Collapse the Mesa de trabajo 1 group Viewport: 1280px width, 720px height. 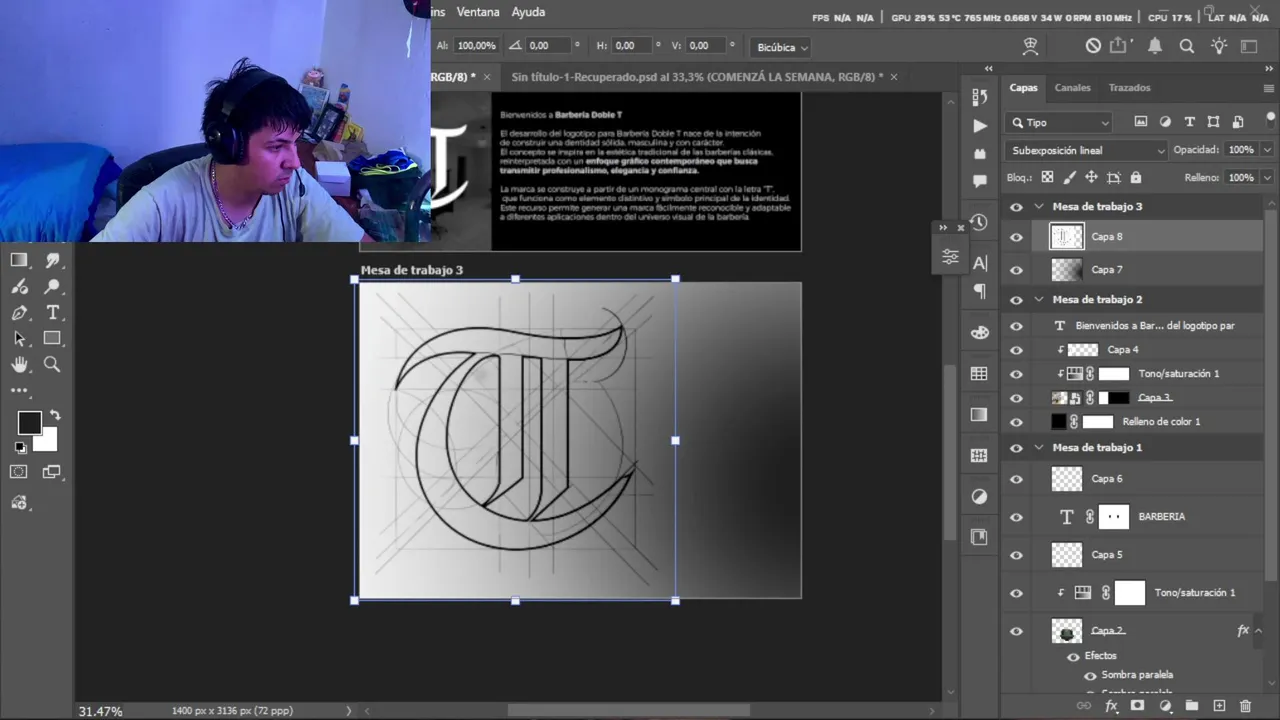point(1039,448)
